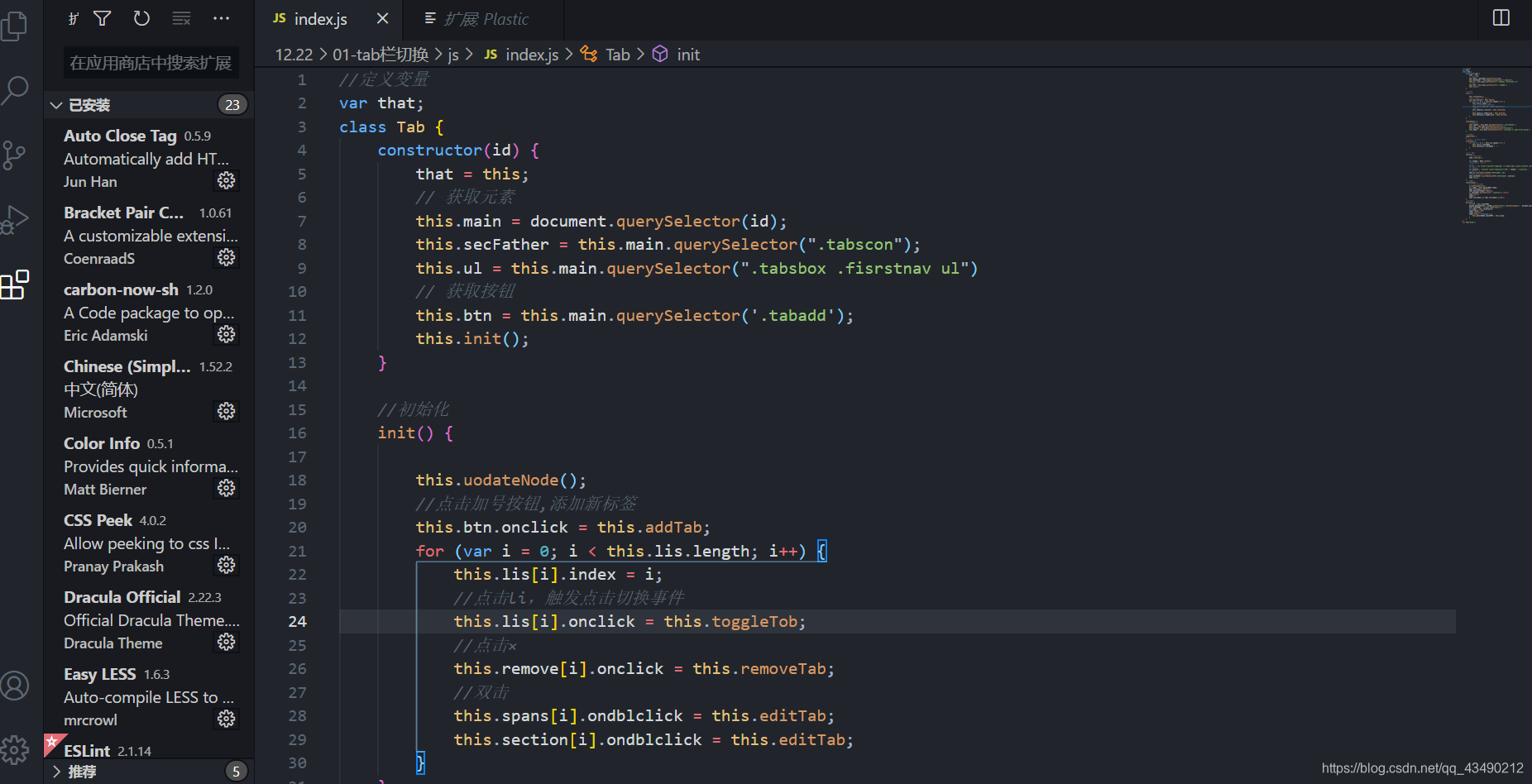Select the 12.22 breadcrumb folder
The width and height of the screenshot is (1532, 784).
click(294, 55)
